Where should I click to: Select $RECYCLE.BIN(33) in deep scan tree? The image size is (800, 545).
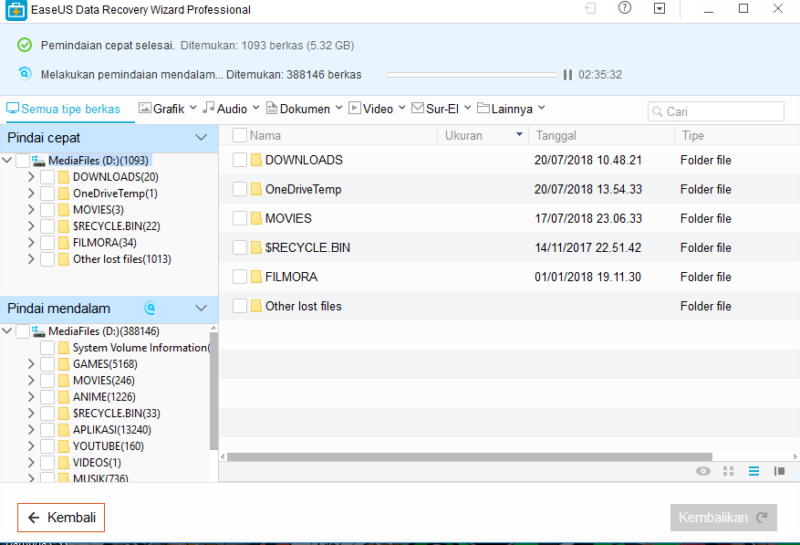(116, 413)
